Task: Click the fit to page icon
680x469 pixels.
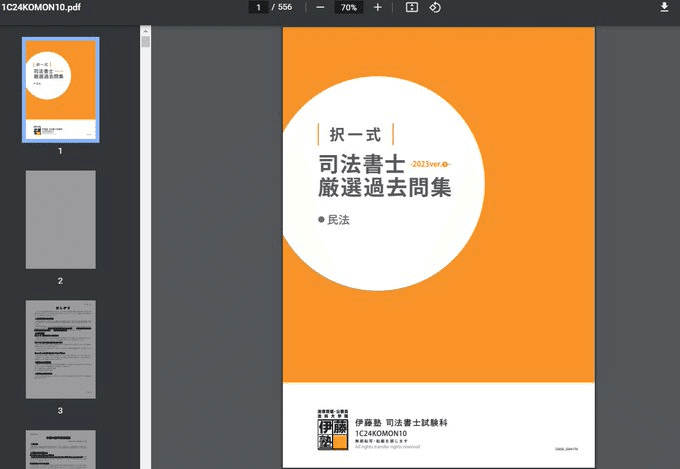Action: (412, 7)
